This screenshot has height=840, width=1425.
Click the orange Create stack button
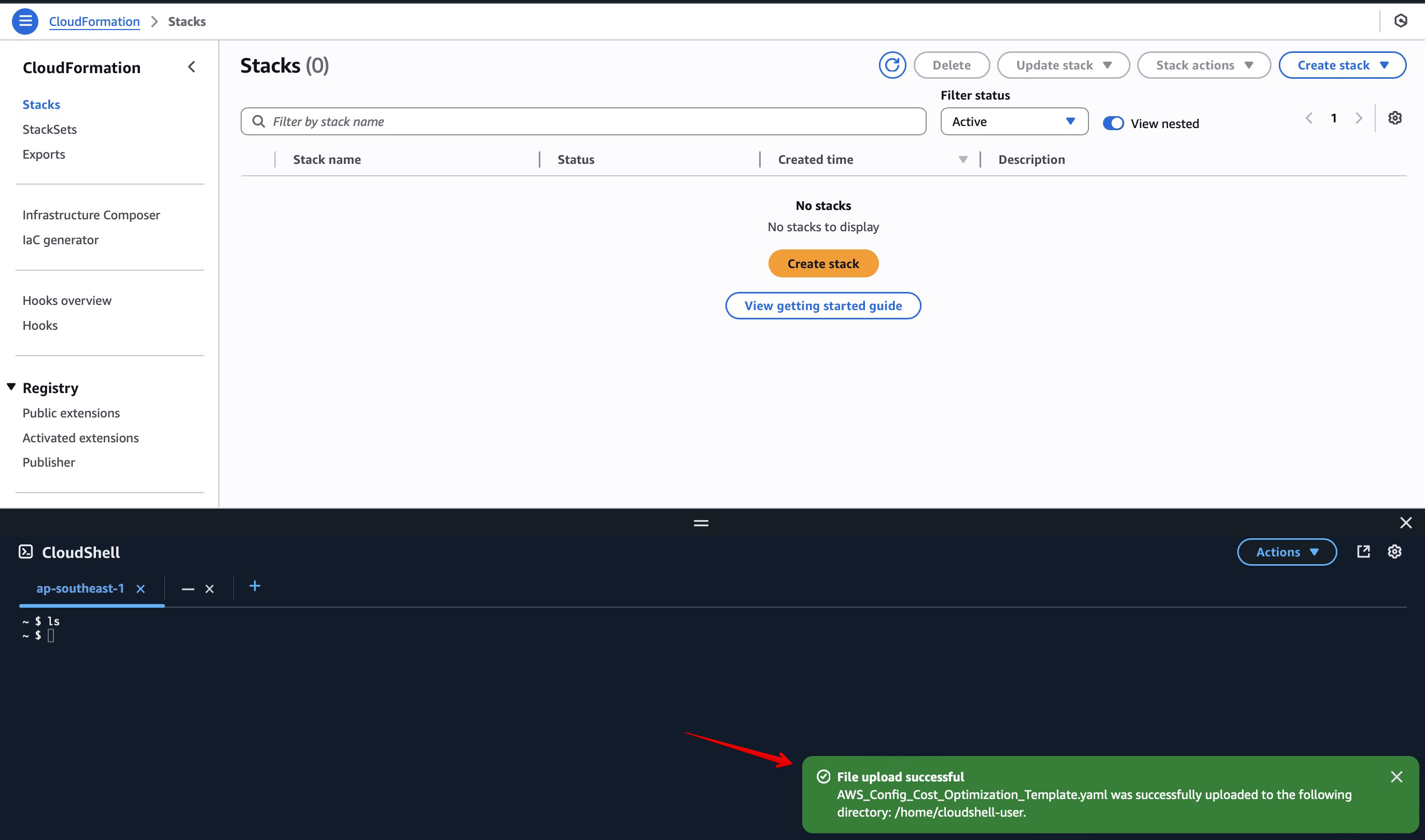[x=823, y=264]
